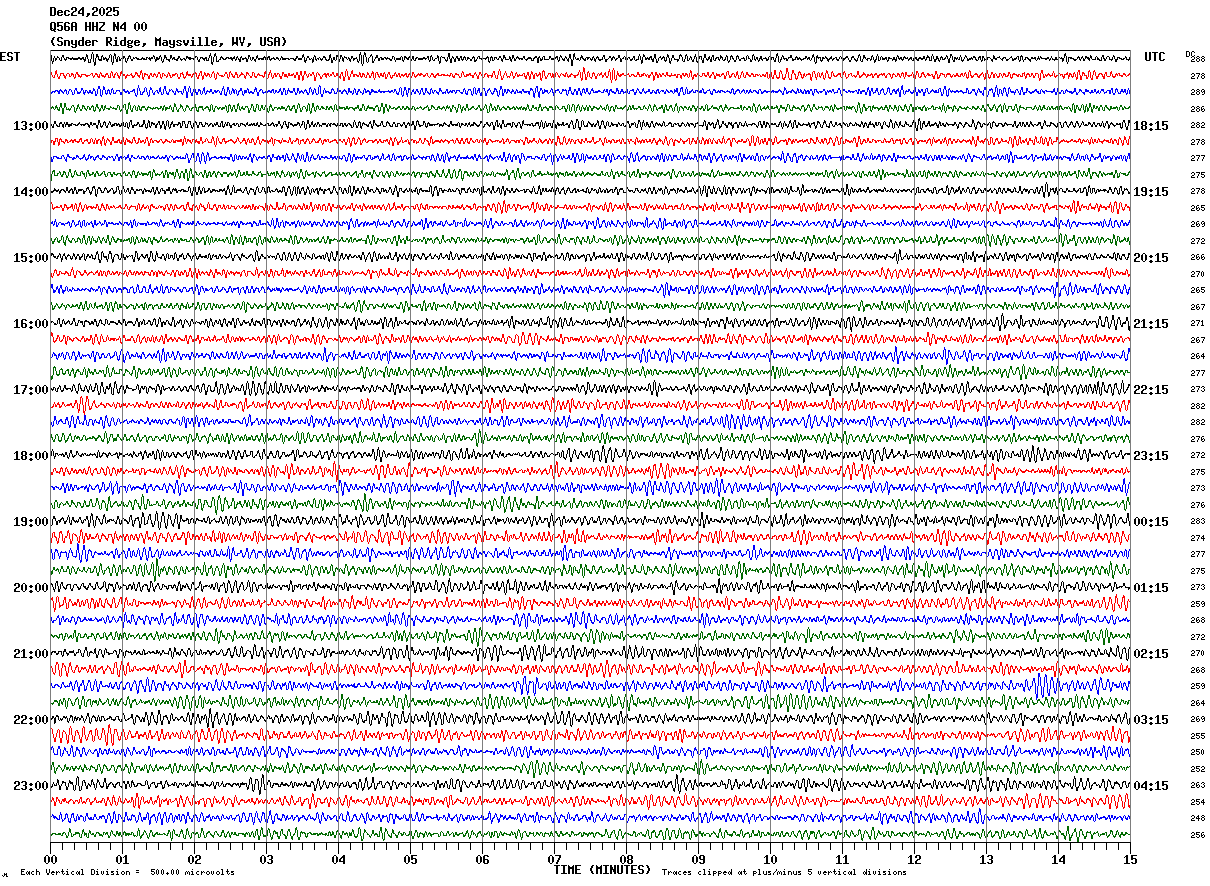Click the DC offset value 271

[x=1198, y=324]
